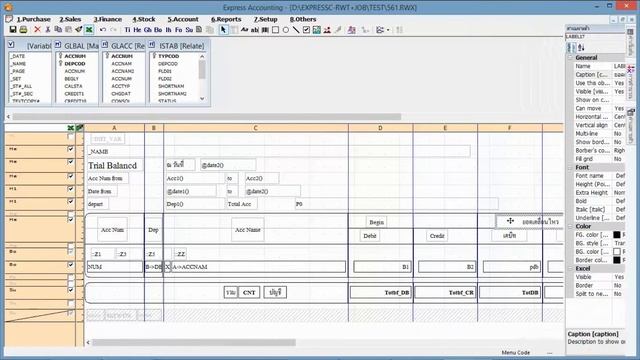The width and height of the screenshot is (640, 360).
Task: Click the categorized sort icon in properties panel
Action: (x=571, y=47)
